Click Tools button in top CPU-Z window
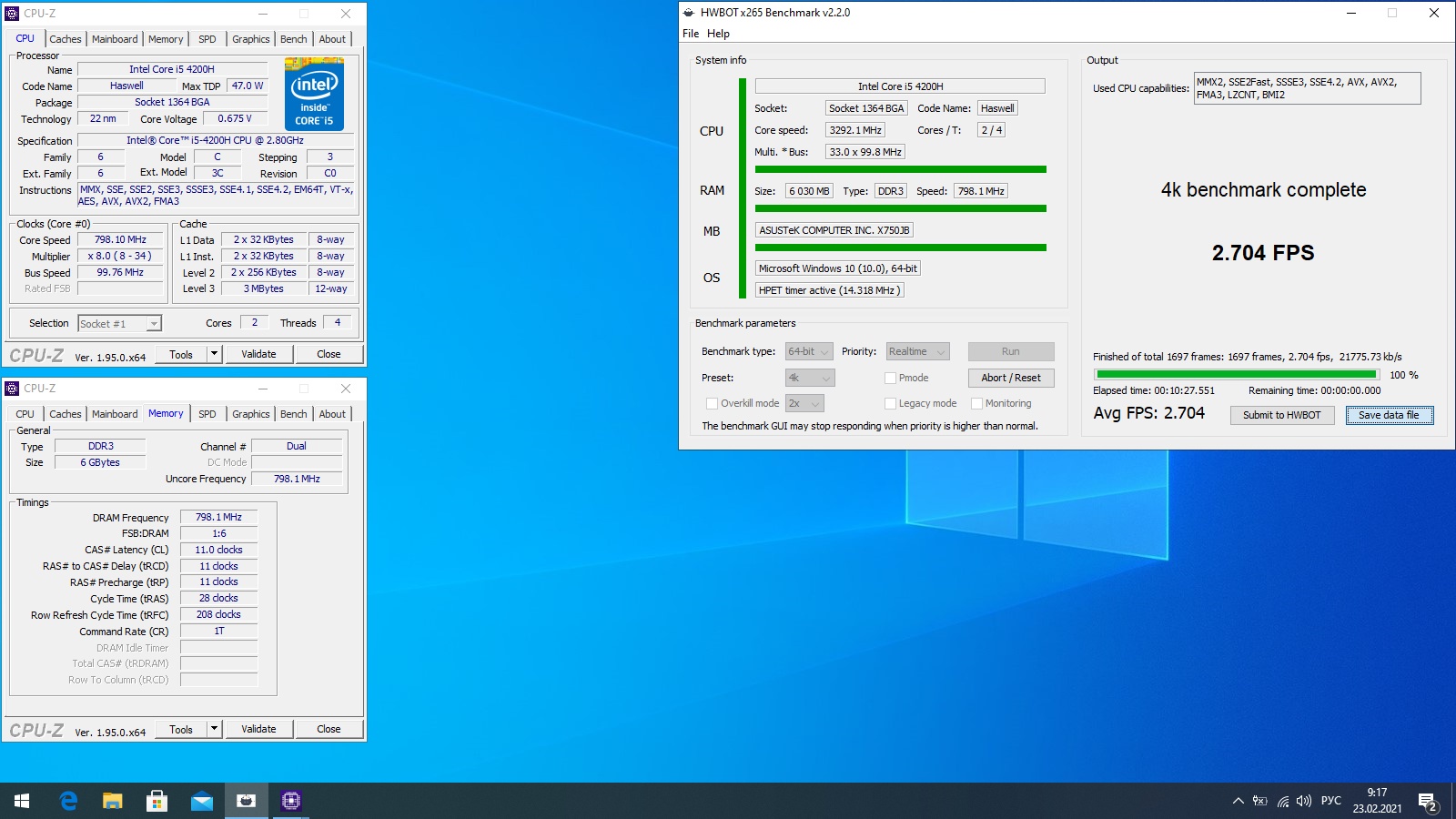This screenshot has height=819, width=1456. click(181, 354)
